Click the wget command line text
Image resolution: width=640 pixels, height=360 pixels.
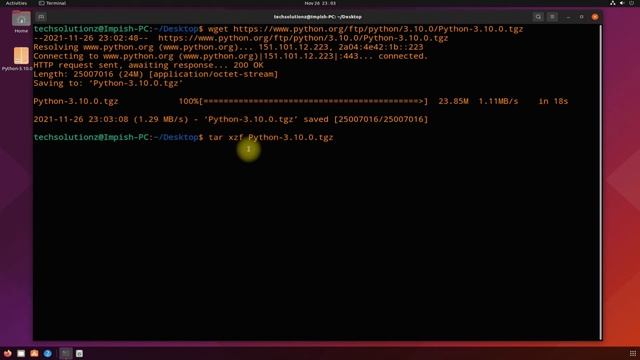(x=365, y=29)
